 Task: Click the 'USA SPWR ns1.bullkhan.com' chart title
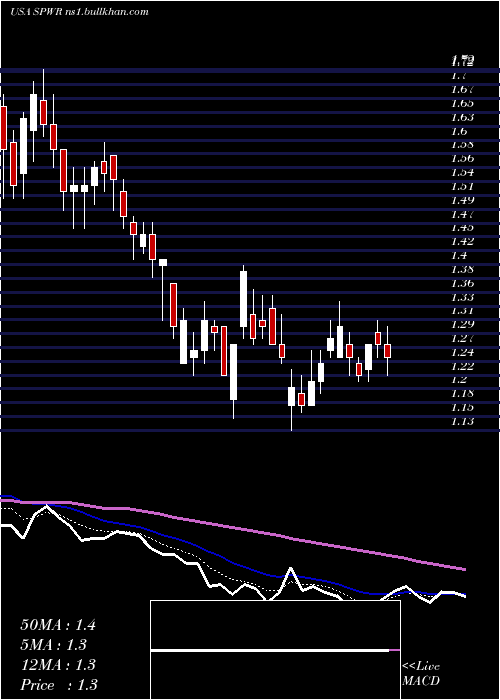pyautogui.click(x=79, y=12)
